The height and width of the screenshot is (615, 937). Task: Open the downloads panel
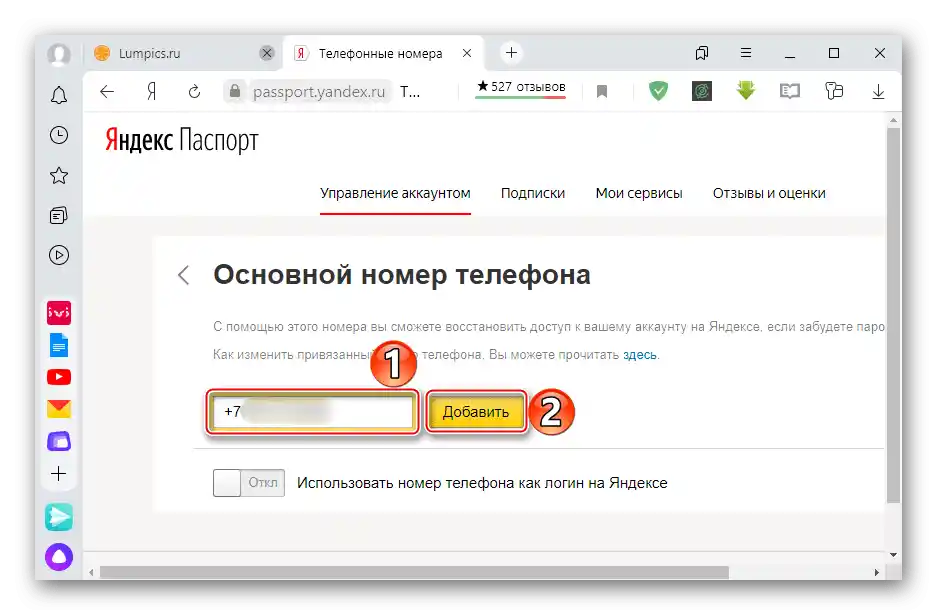[878, 91]
